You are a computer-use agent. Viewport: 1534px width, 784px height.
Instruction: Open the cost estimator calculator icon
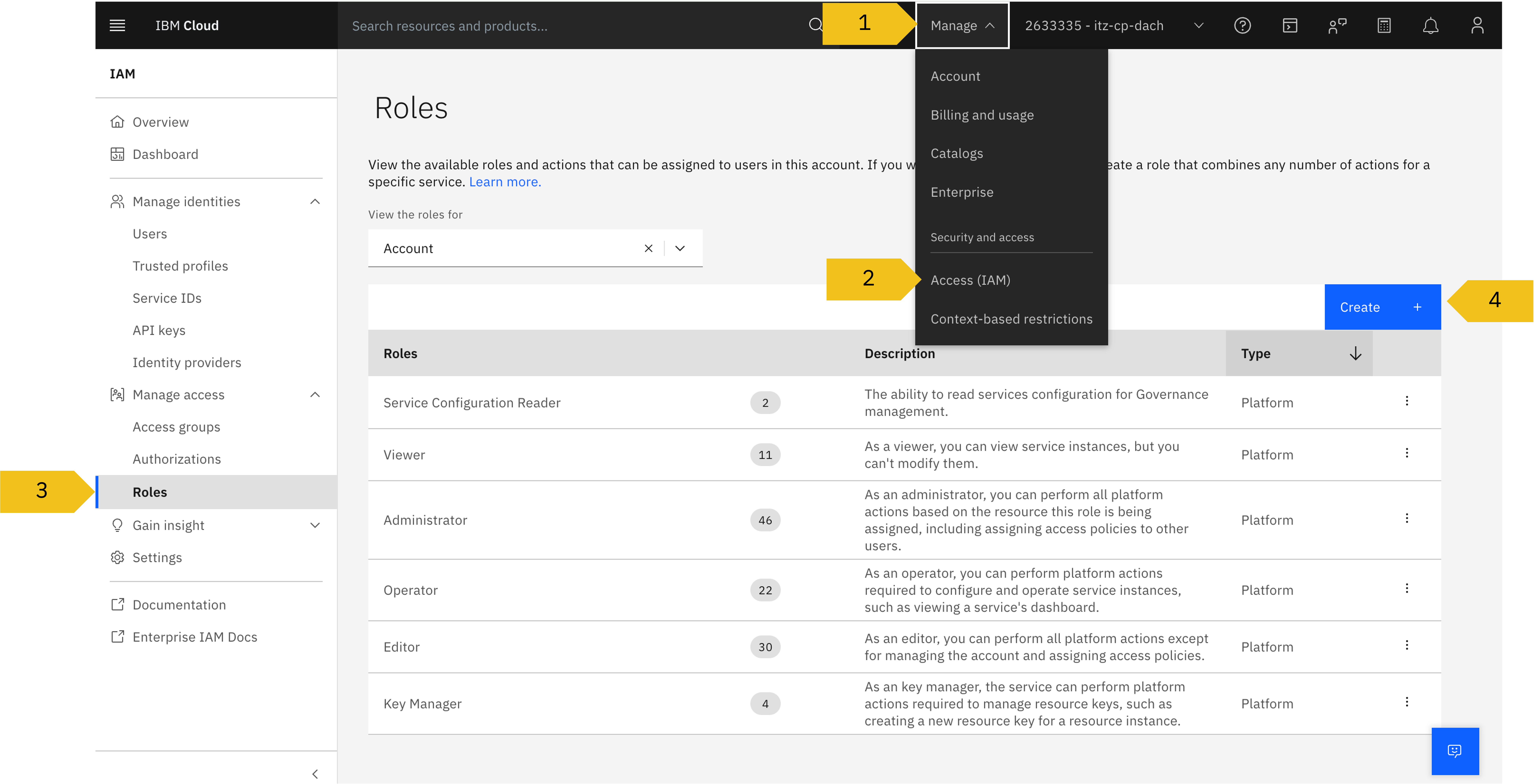point(1384,26)
